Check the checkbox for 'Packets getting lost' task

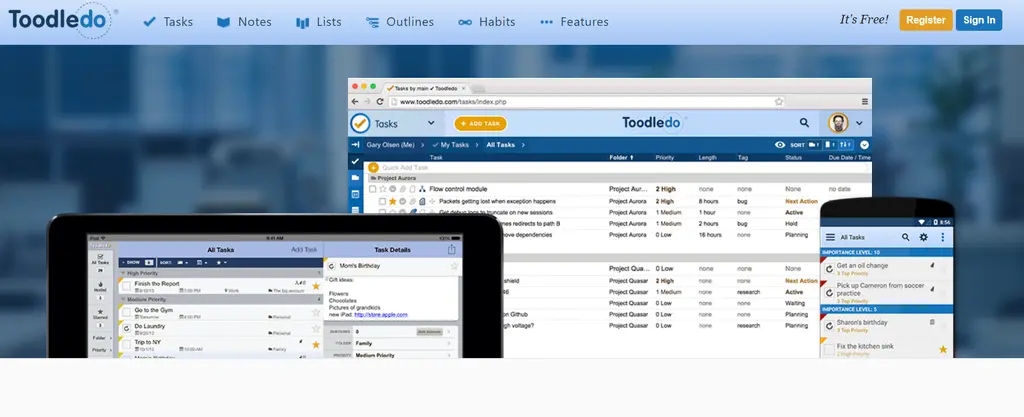pos(382,202)
